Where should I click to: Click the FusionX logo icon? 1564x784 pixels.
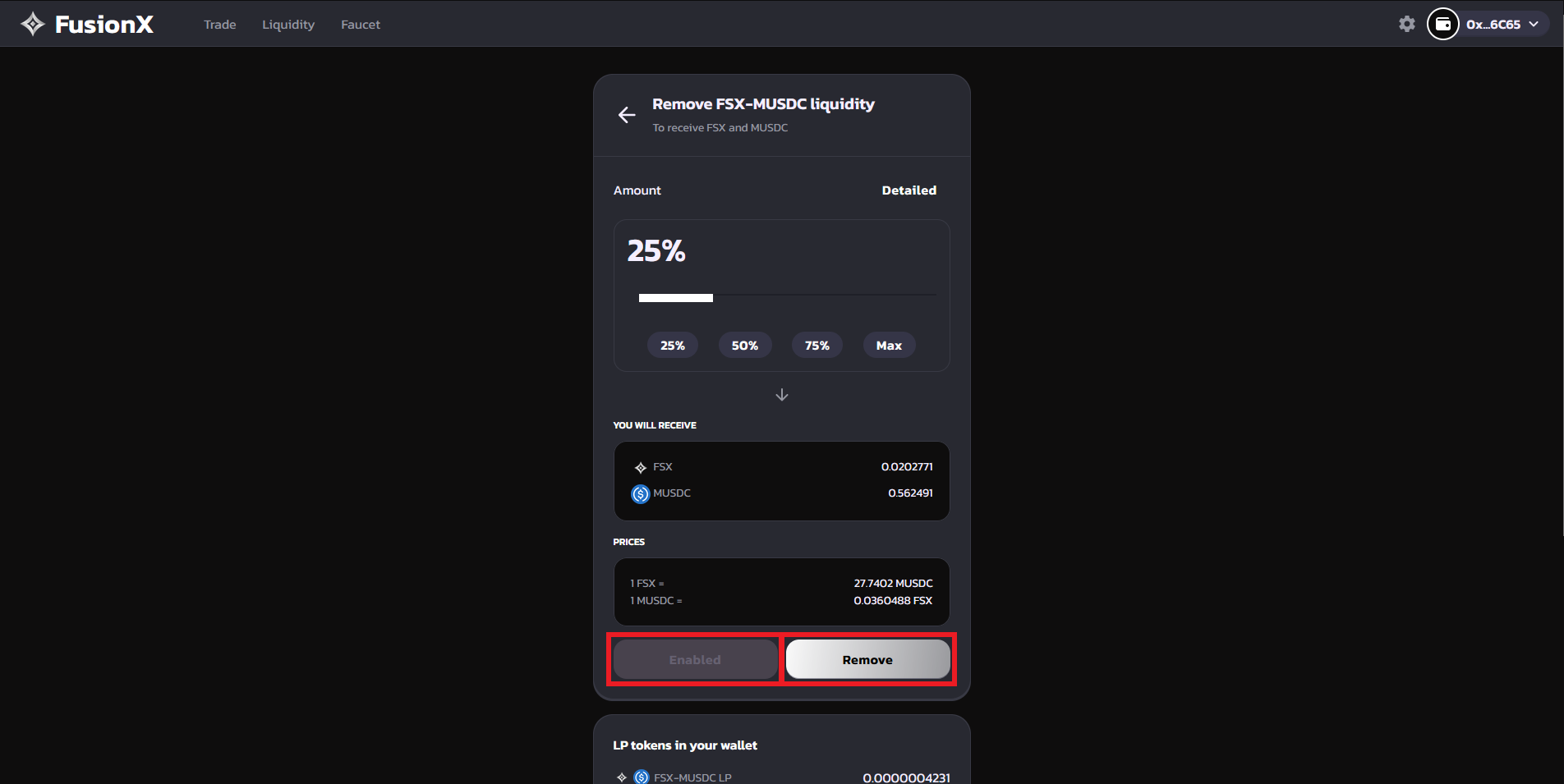(x=33, y=25)
